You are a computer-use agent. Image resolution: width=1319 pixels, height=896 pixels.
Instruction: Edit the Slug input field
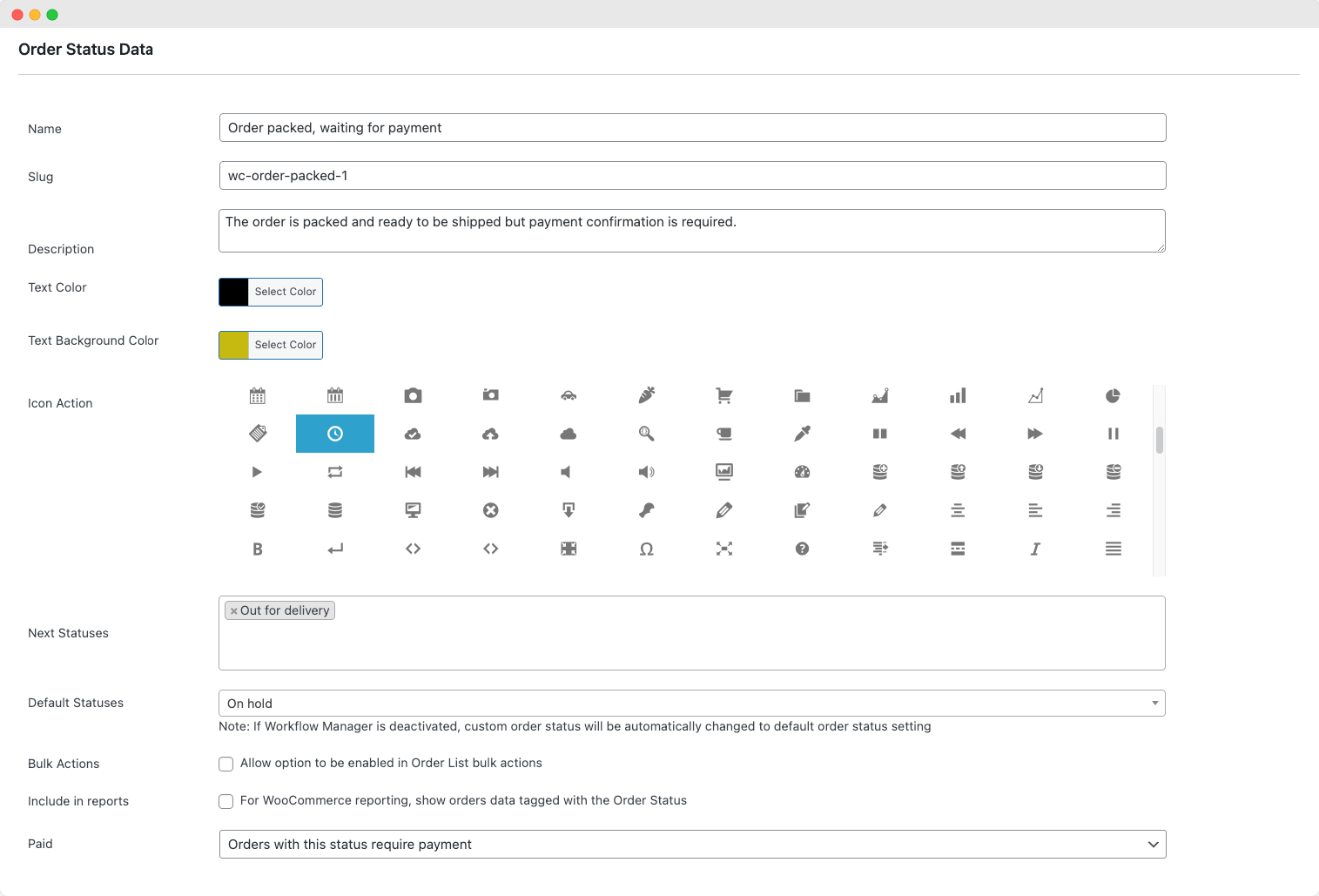[x=691, y=175]
